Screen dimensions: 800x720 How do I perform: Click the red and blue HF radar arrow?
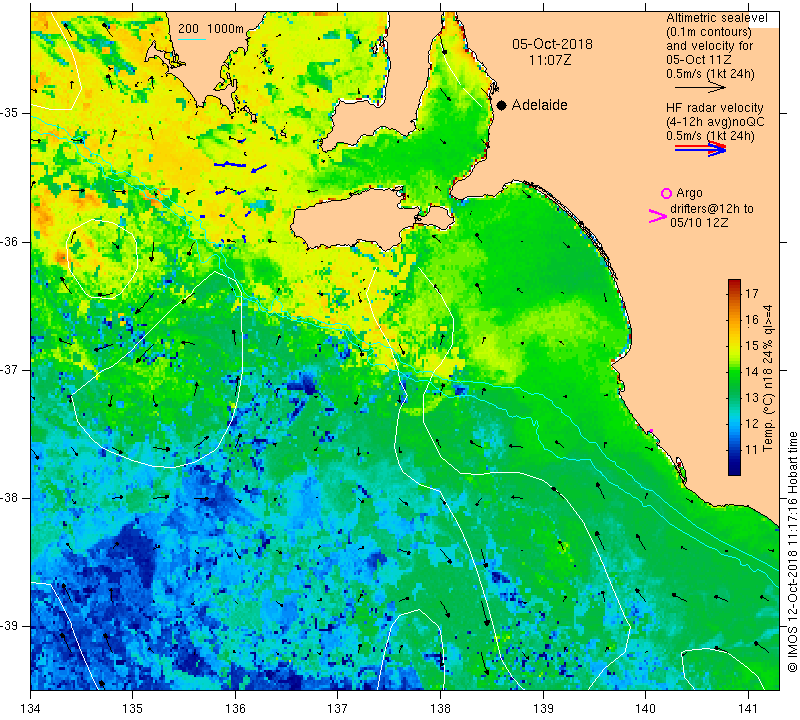tap(700, 148)
